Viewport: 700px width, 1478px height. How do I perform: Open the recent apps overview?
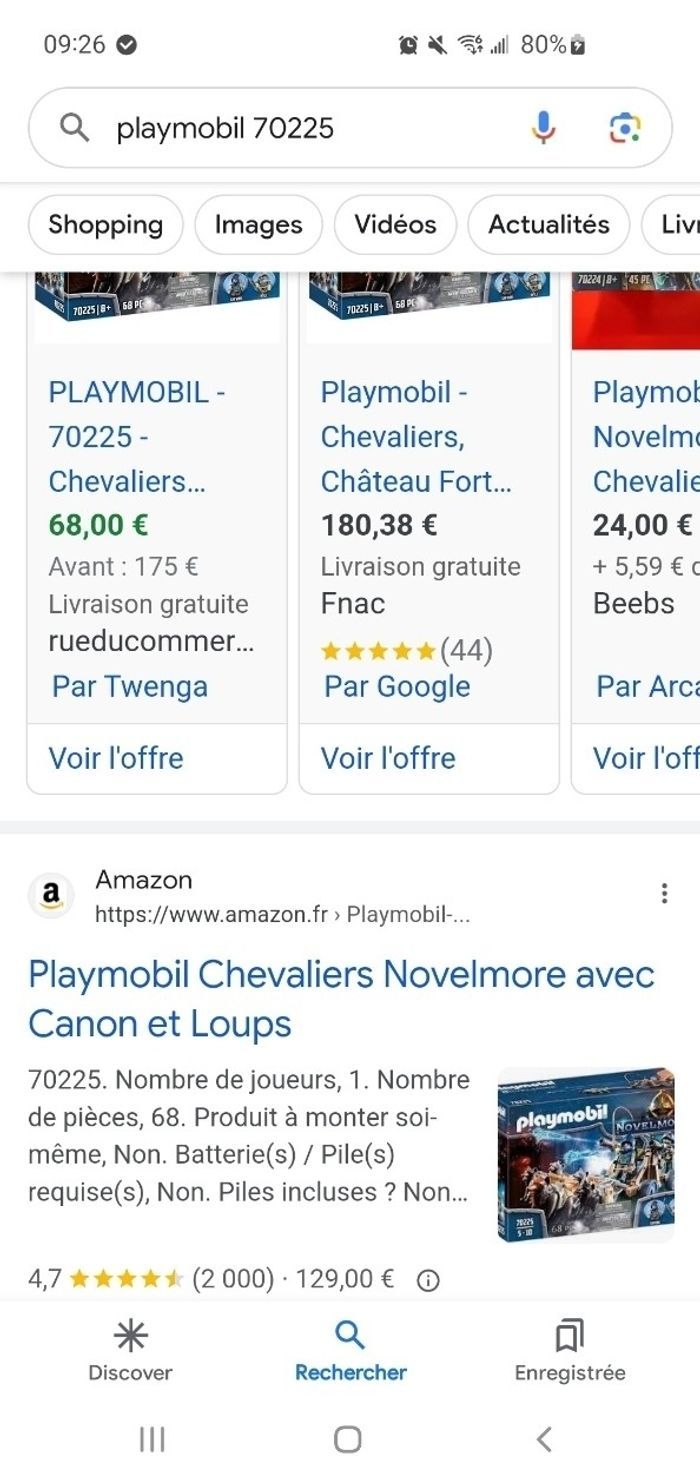[150, 1440]
